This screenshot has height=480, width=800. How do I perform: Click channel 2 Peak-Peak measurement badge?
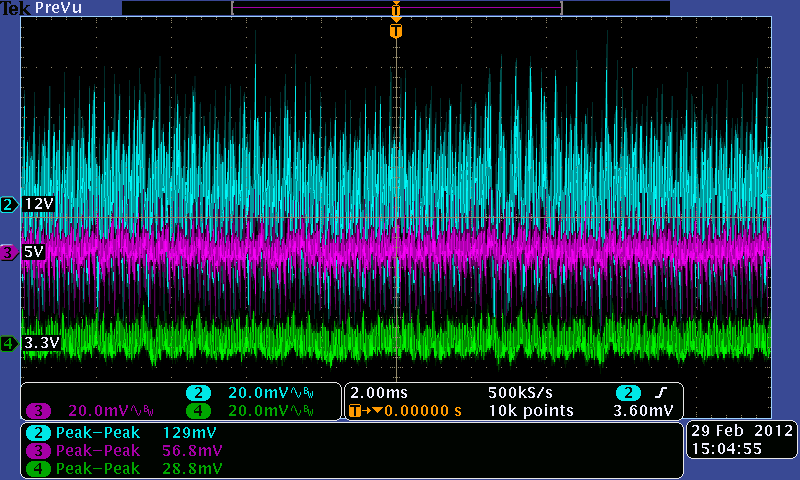coord(38,433)
